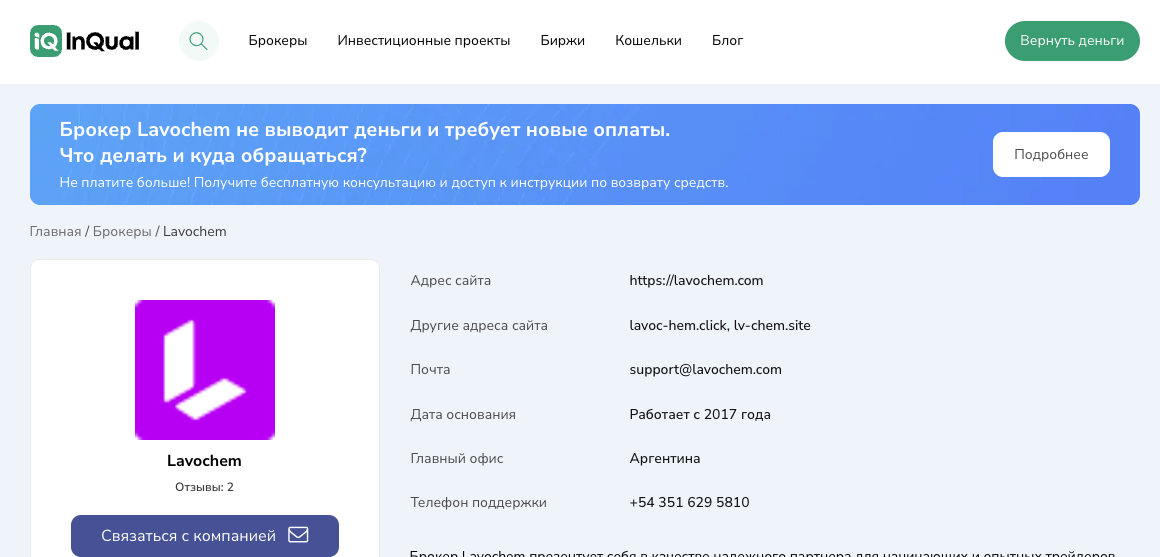
Task: Click the Дата основания label
Action: click(463, 414)
